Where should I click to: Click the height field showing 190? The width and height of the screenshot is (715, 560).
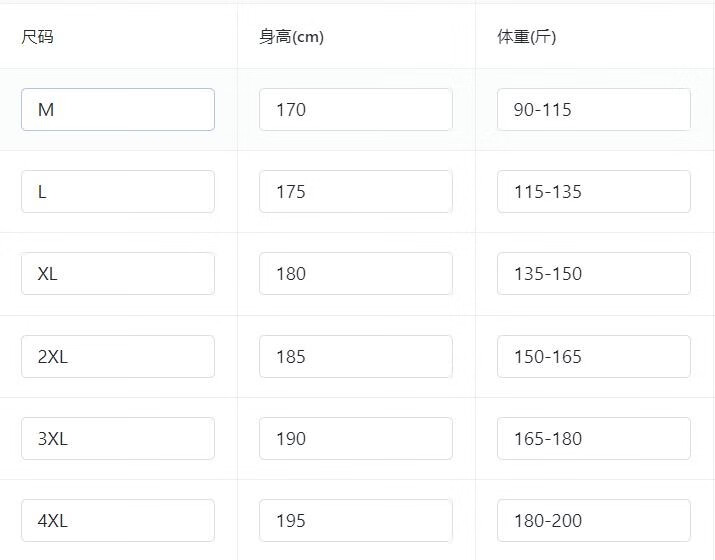coord(355,439)
